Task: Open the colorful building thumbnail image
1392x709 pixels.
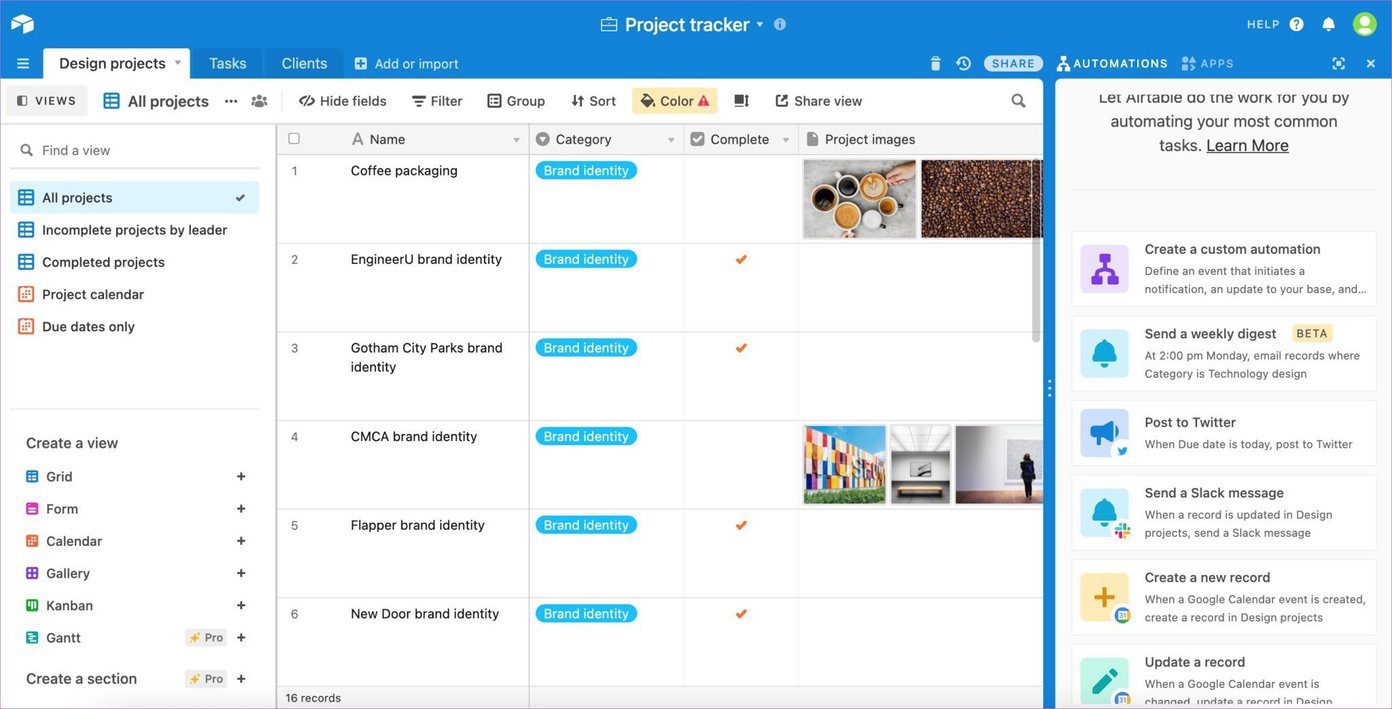Action: (845, 465)
